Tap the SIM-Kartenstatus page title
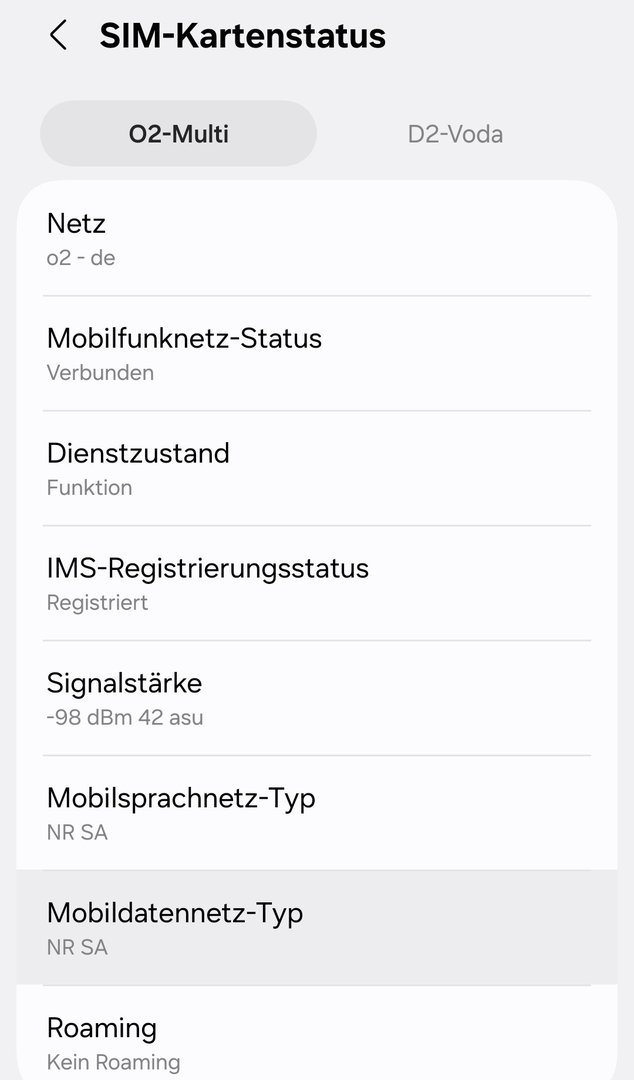This screenshot has width=634, height=1080. tap(242, 36)
